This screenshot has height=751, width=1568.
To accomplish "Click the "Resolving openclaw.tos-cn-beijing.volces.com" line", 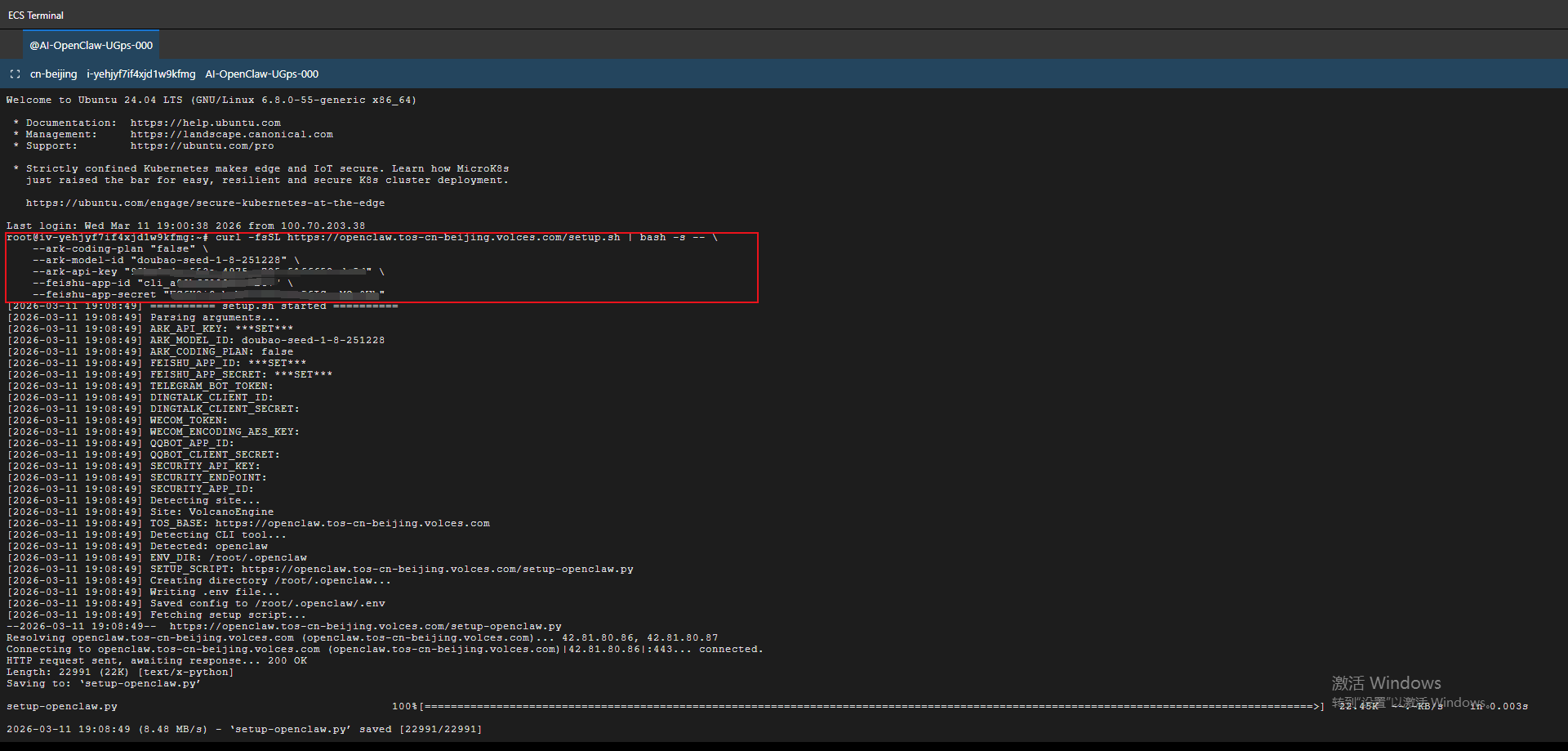I will pyautogui.click(x=363, y=638).
